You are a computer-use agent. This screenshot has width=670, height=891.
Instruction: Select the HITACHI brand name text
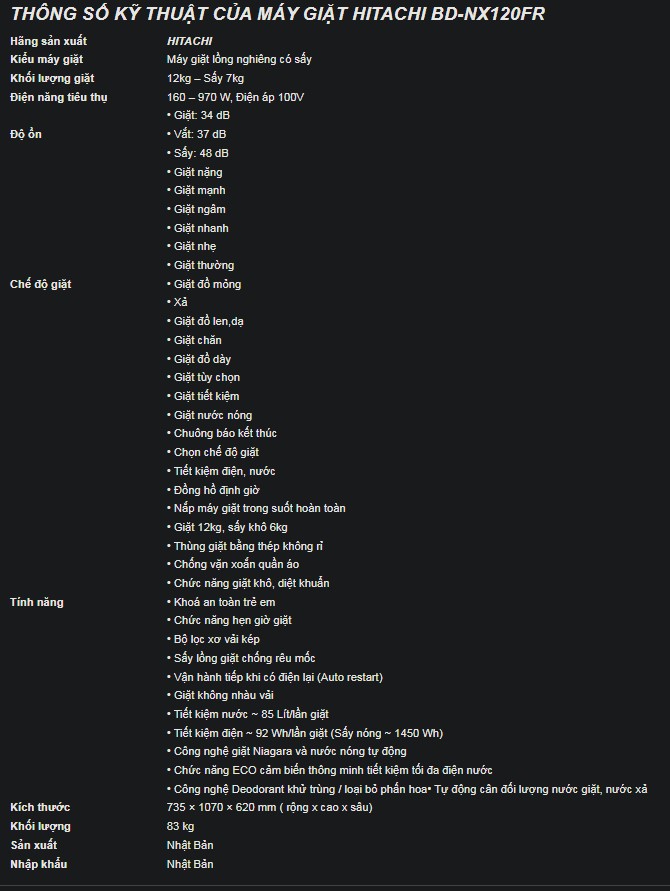(x=189, y=41)
